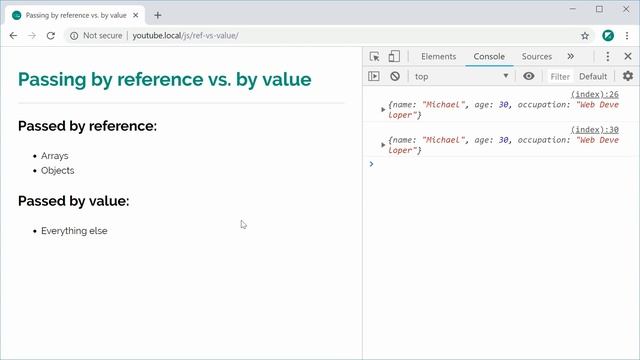Screen dimensions: 640x360
Task: Reload the page with refresh icon
Action: point(51,36)
